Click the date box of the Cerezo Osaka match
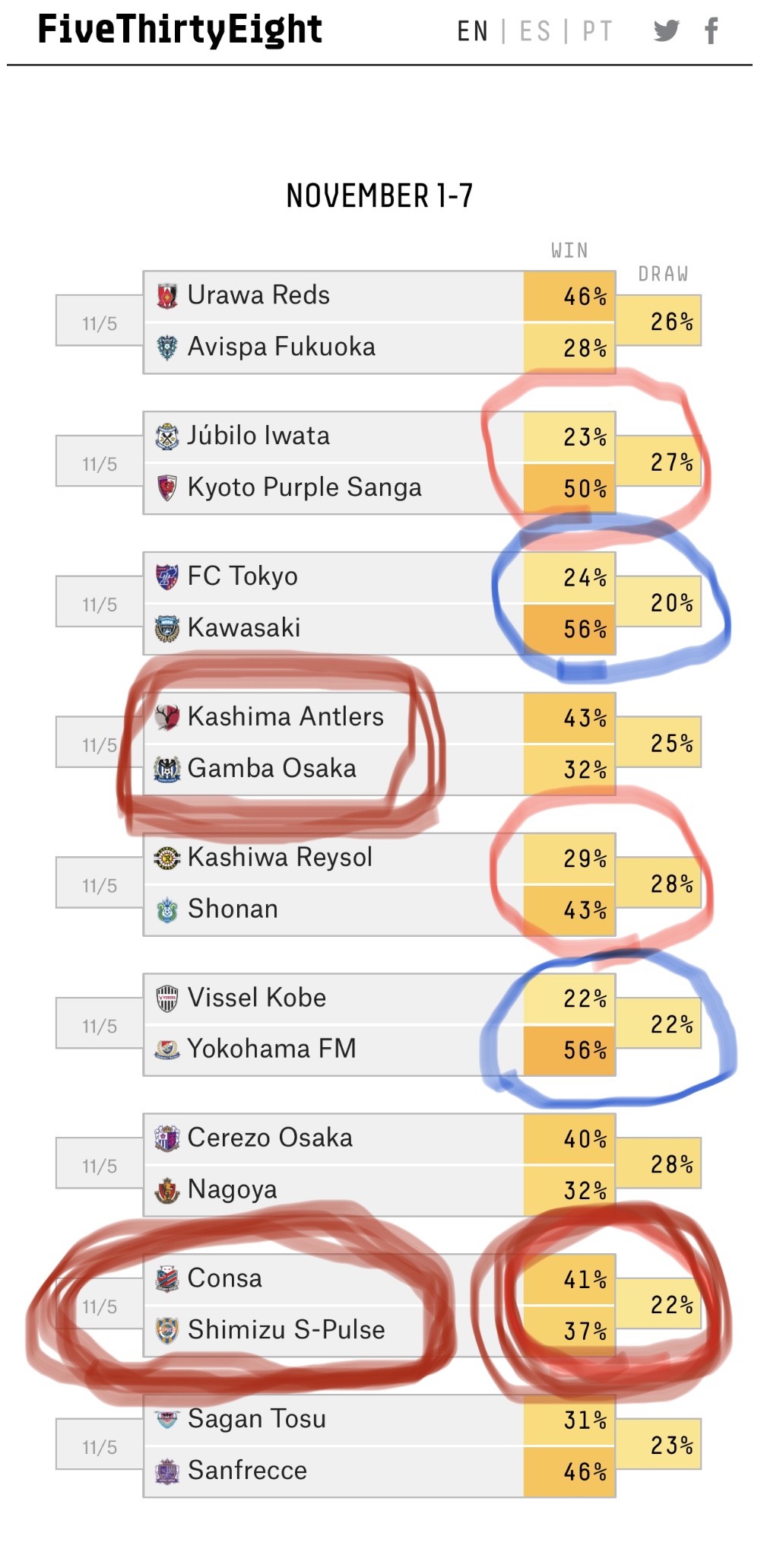Image resolution: width=783 pixels, height=1568 pixels. coord(100,1163)
